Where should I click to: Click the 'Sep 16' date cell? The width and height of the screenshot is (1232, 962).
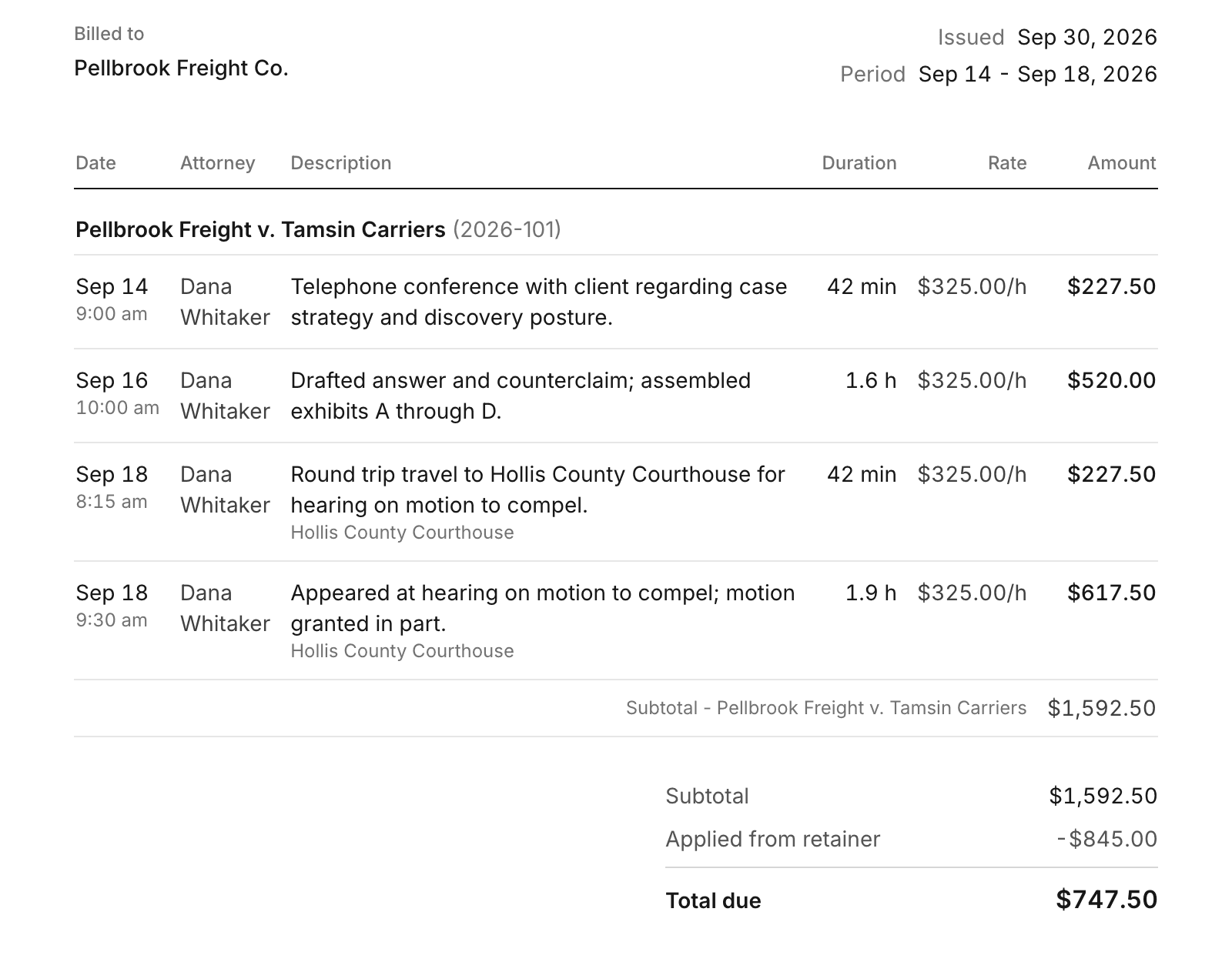click(112, 380)
